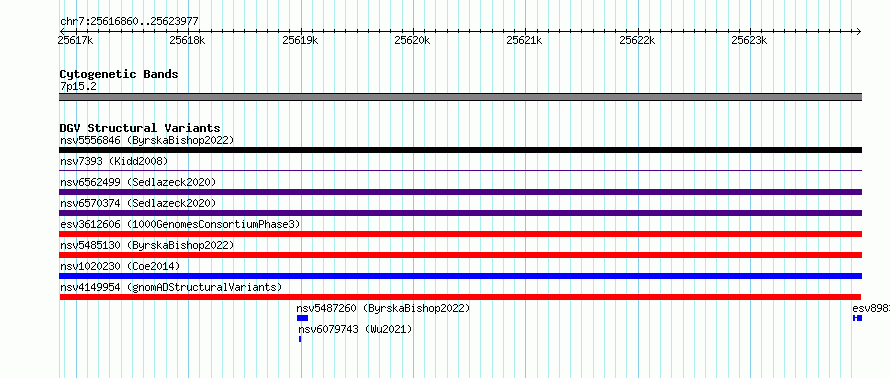Open variant nsv4149954 (gnomADStructuralVariants) label
The height and width of the screenshot is (378, 890).
[x=171, y=287]
